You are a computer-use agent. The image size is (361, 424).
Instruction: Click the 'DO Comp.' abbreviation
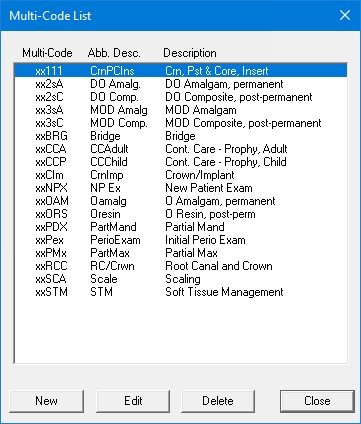[114, 97]
